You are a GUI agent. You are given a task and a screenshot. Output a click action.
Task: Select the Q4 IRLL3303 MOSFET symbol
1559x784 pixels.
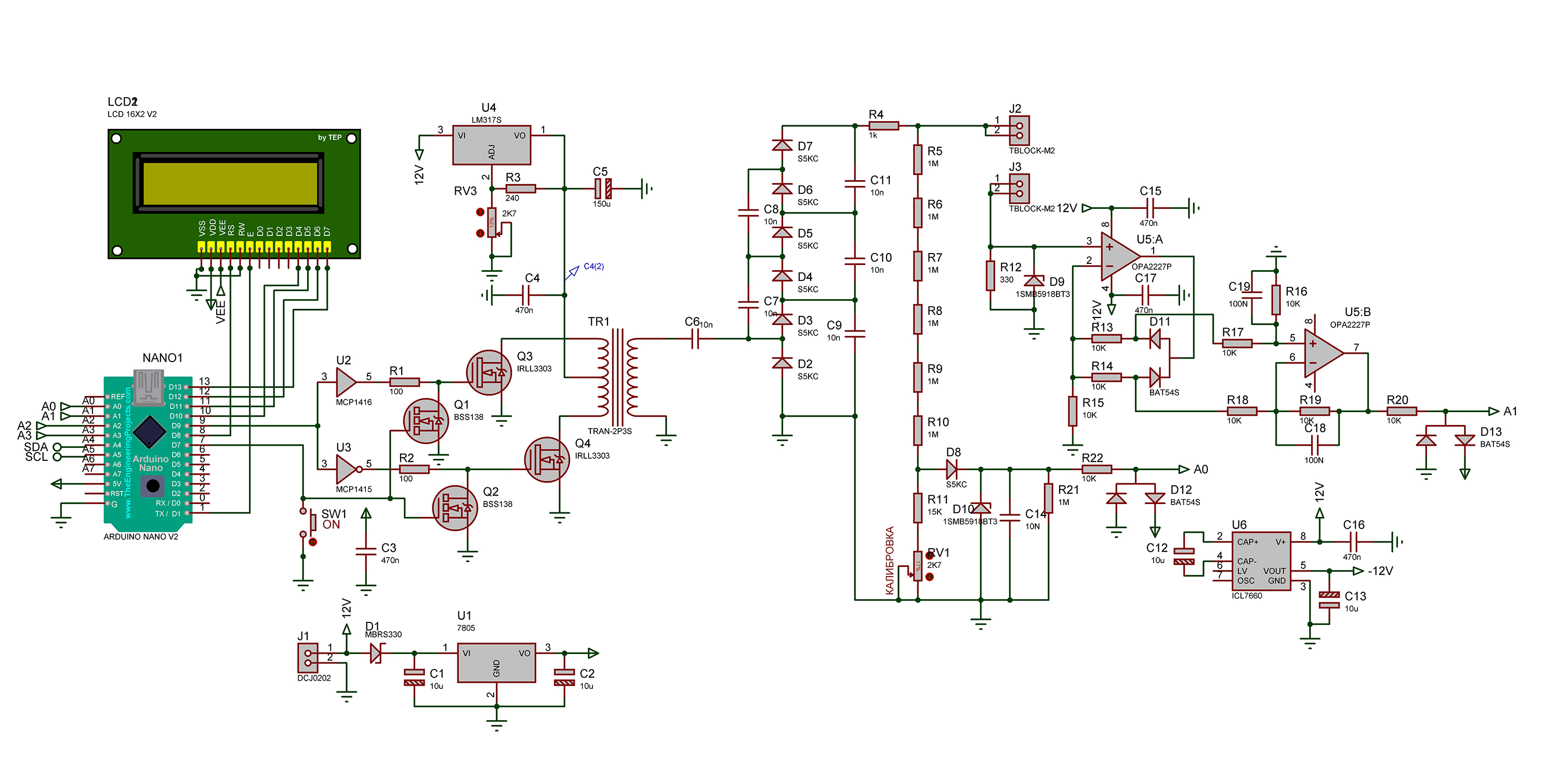click(x=547, y=460)
